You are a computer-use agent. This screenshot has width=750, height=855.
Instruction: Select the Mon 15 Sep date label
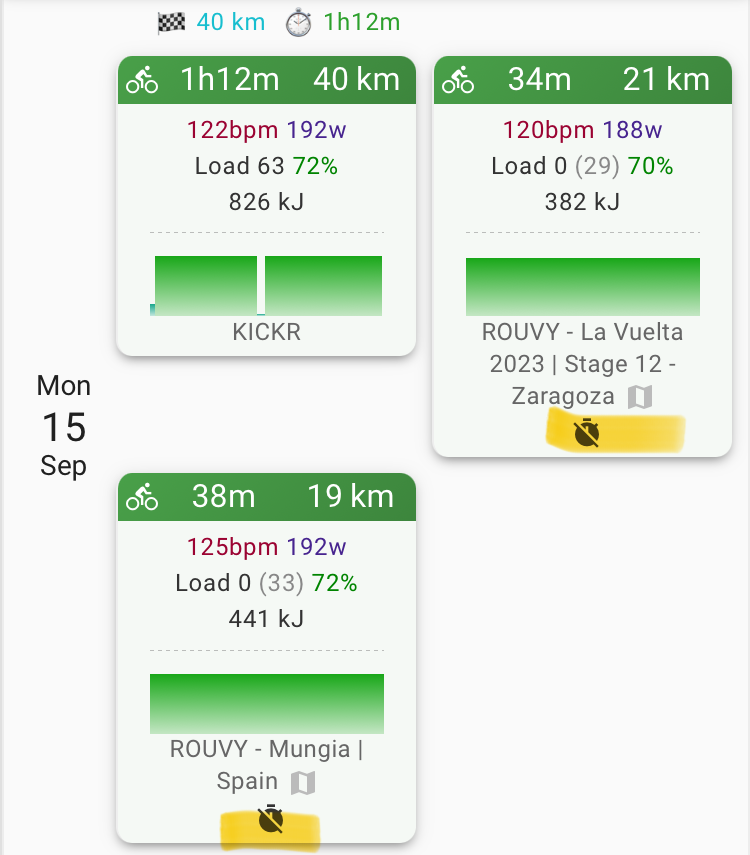(64, 426)
